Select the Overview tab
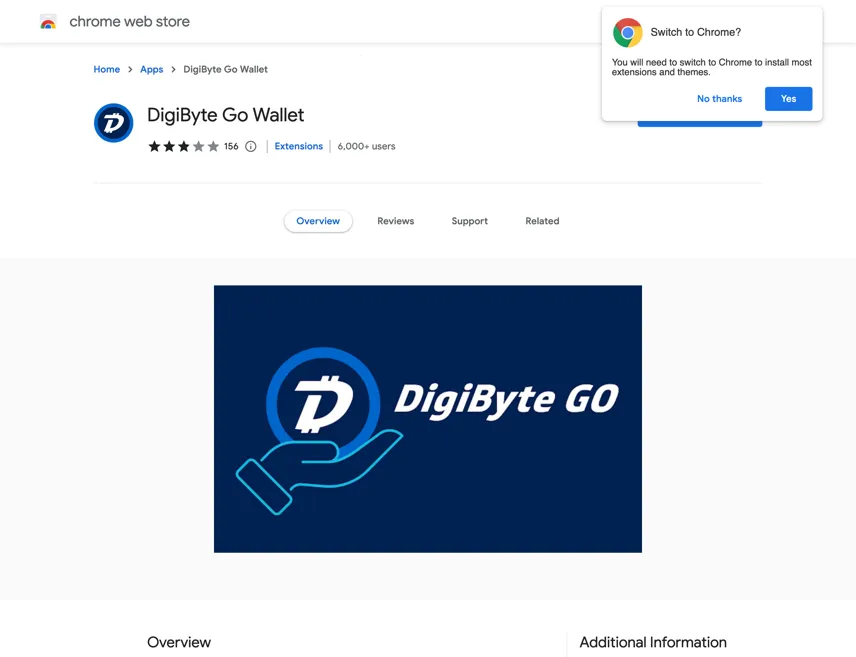Screen dimensions: 856x657 pos(318,221)
